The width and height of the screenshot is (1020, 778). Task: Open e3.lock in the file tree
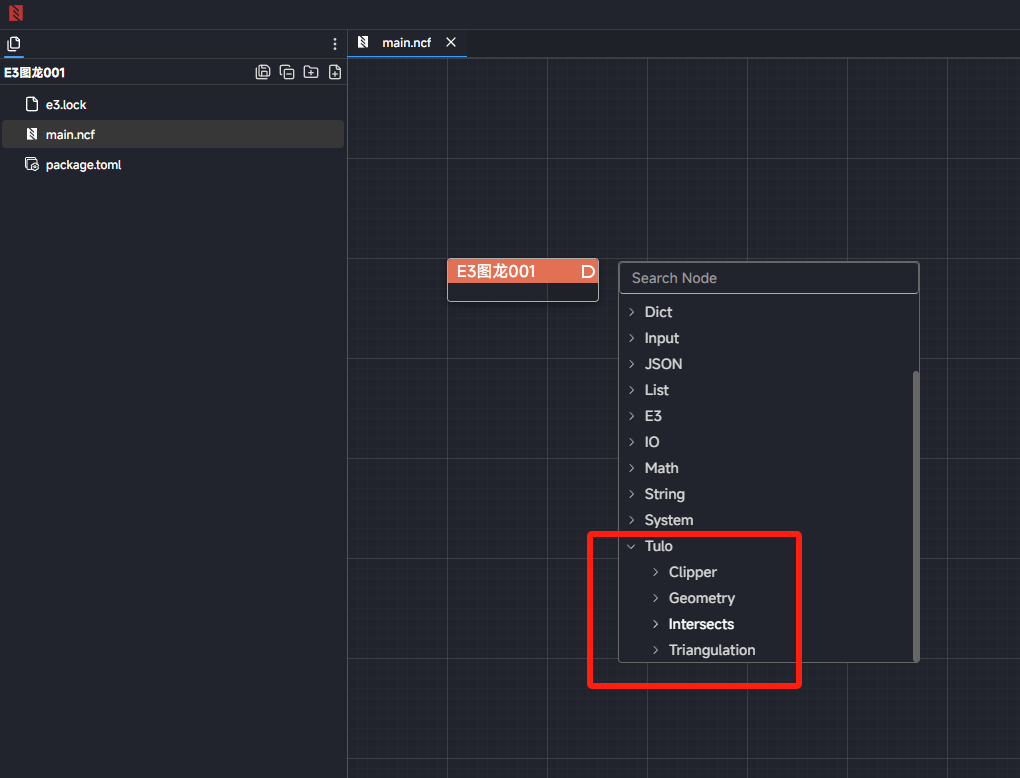pos(66,105)
